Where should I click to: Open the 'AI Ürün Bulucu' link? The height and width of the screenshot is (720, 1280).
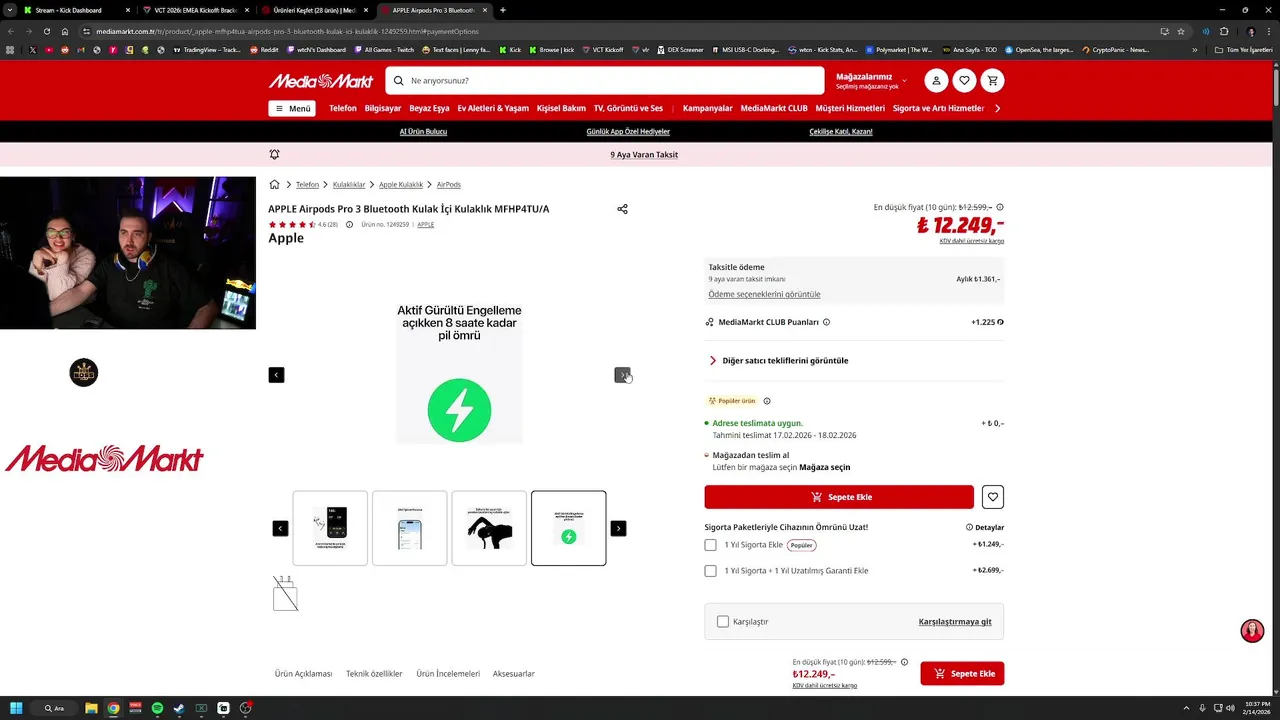pyautogui.click(x=423, y=132)
